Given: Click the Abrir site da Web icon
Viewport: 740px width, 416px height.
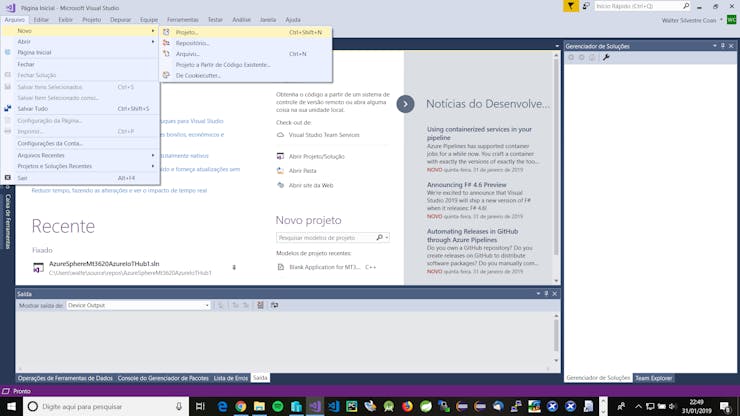Looking at the screenshot, I should coord(280,185).
